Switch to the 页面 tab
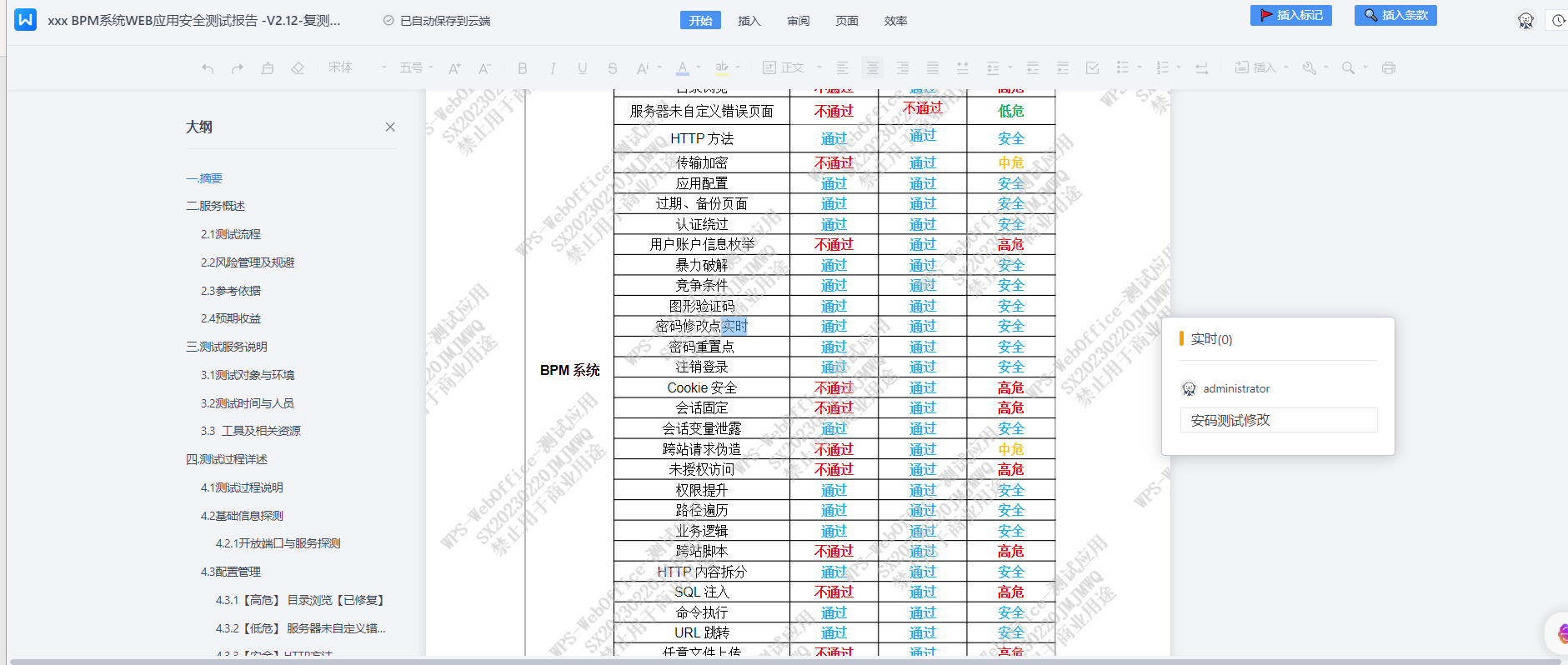1568x665 pixels. (x=847, y=21)
